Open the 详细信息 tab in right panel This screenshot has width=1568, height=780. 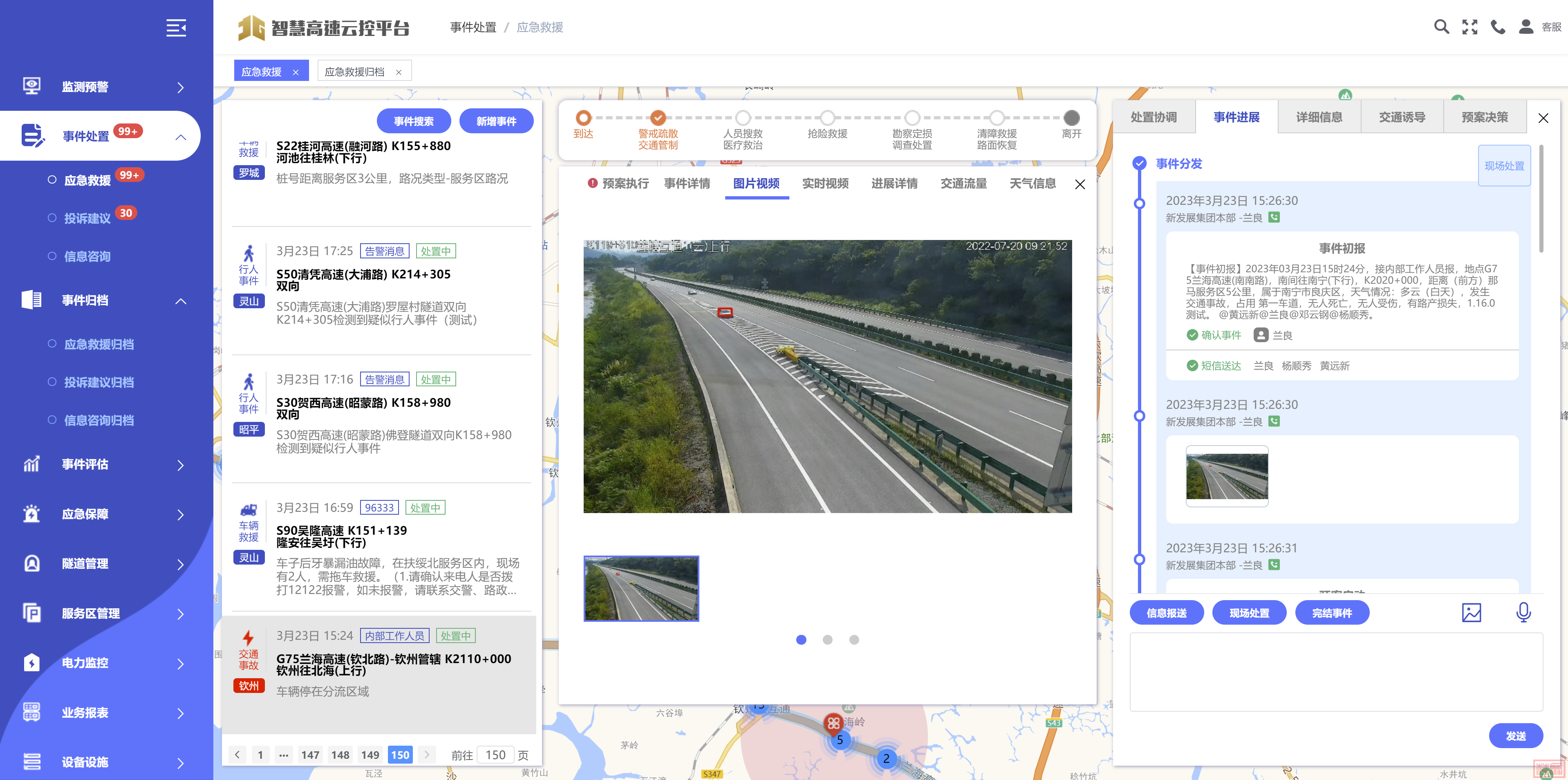click(x=1319, y=117)
